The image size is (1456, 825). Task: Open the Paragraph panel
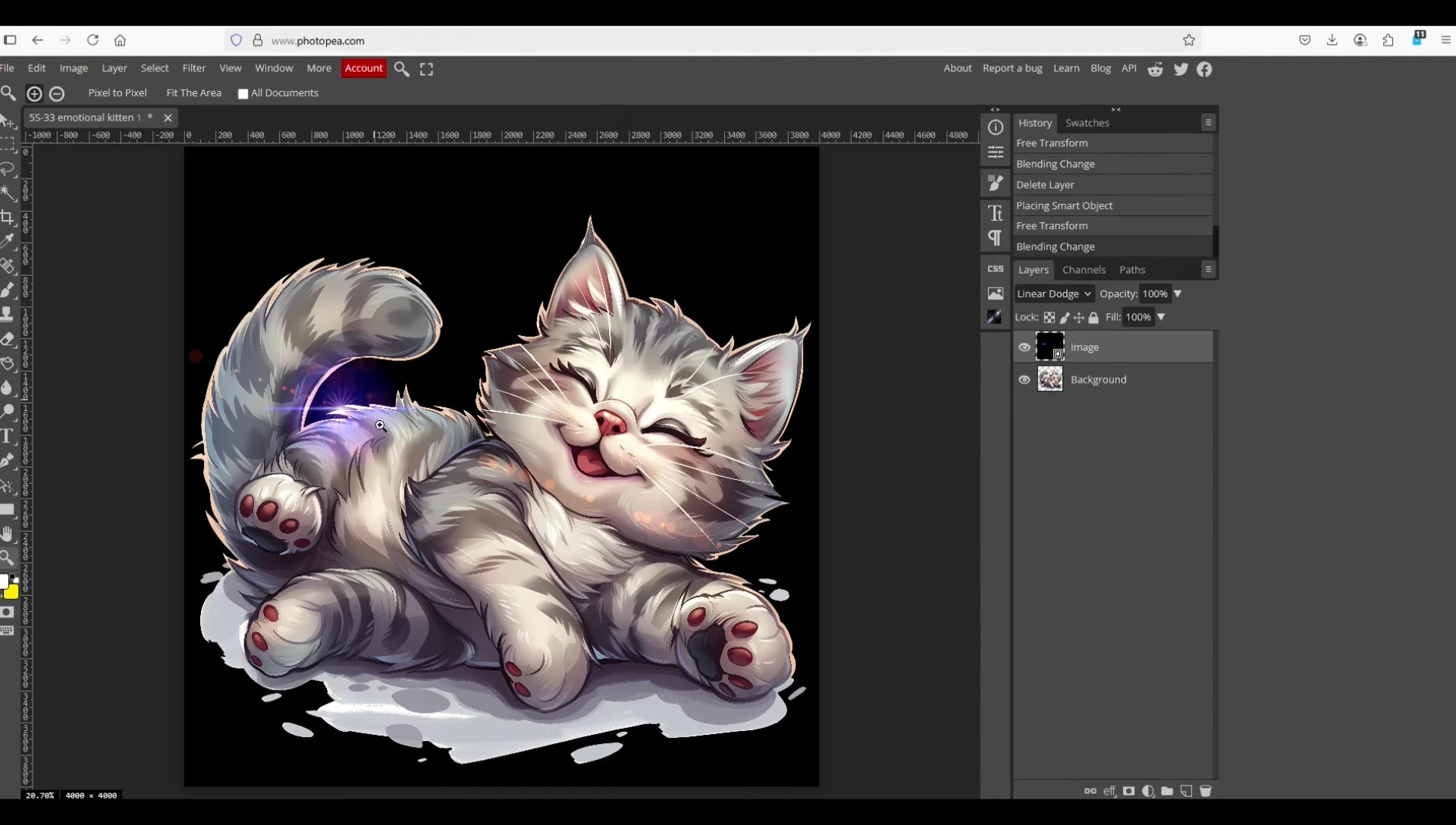995,238
